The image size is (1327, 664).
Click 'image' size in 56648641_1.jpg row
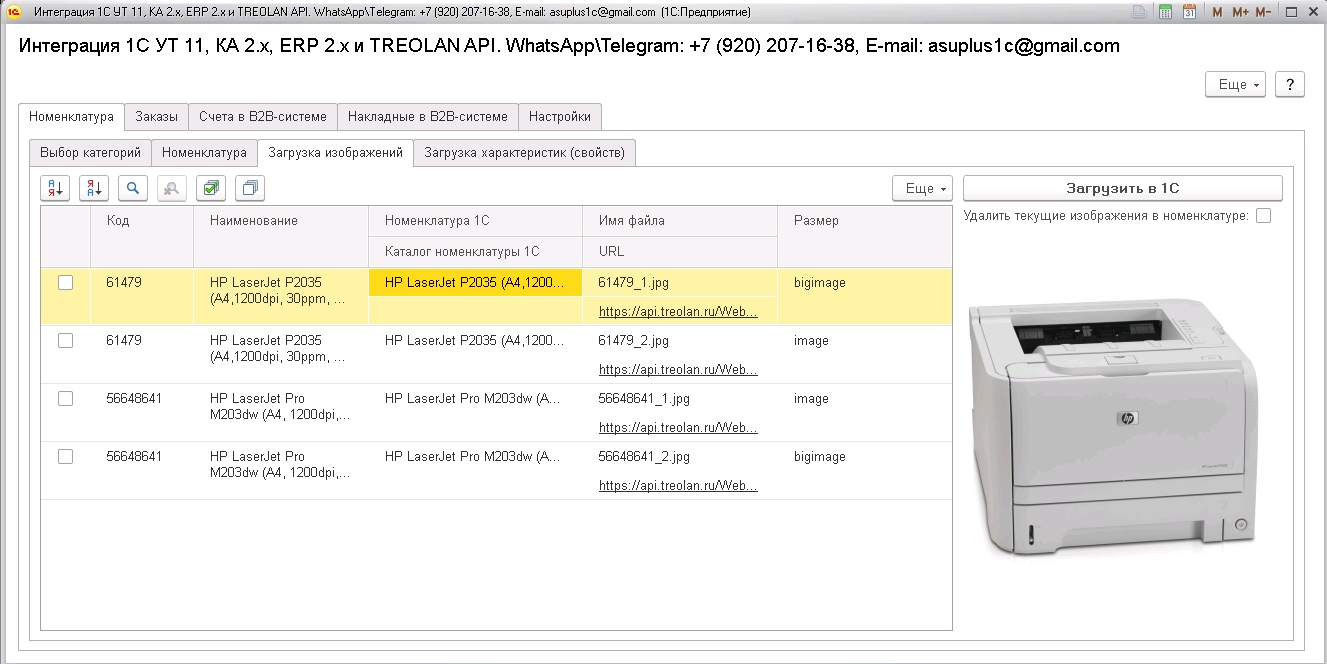pyautogui.click(x=811, y=399)
